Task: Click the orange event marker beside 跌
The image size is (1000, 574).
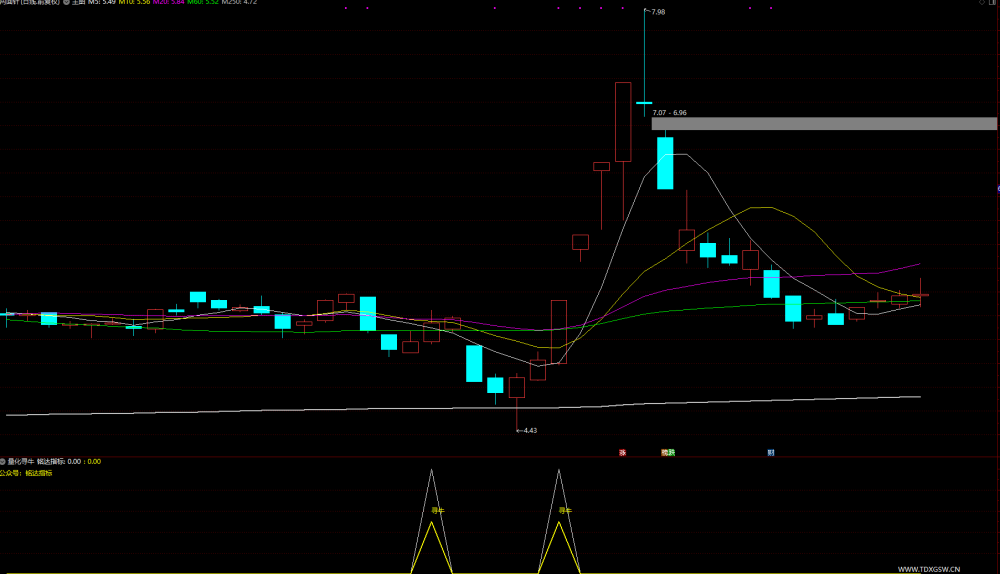Action: tap(665, 453)
